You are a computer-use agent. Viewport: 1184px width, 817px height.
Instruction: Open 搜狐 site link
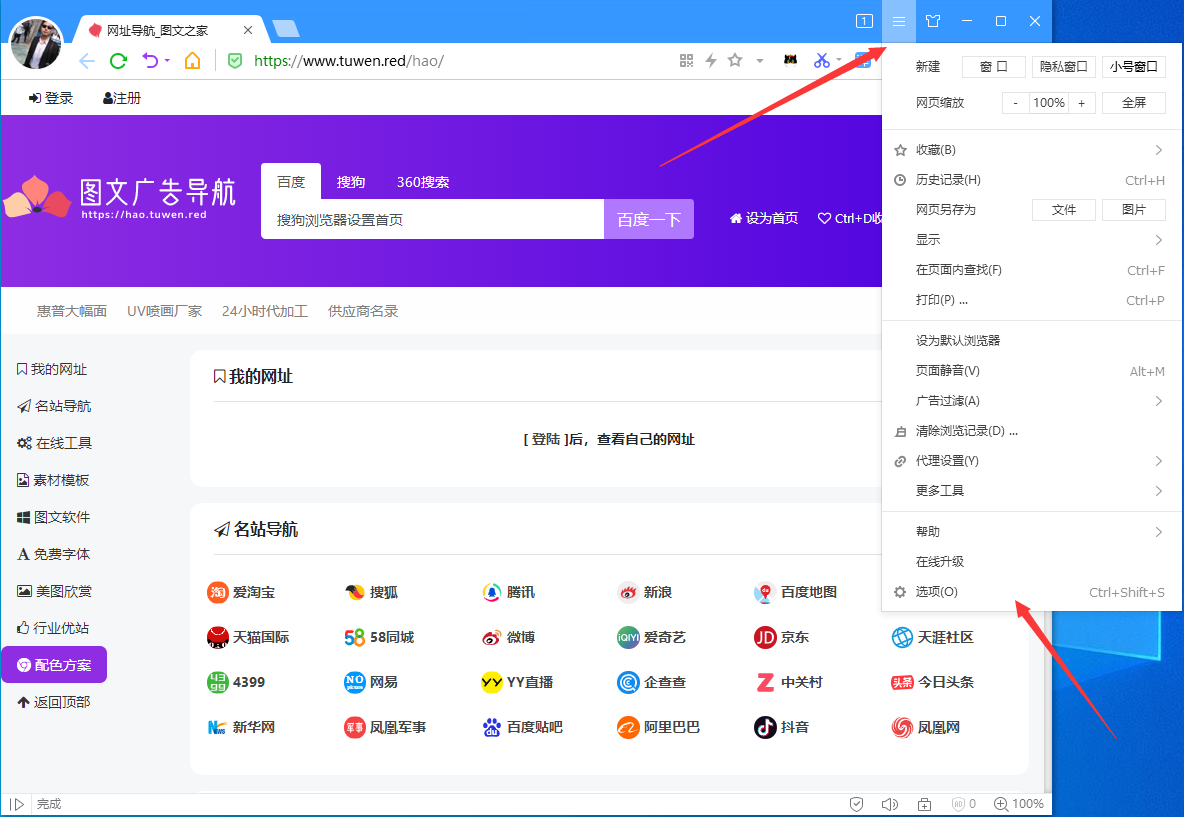pyautogui.click(x=371, y=593)
